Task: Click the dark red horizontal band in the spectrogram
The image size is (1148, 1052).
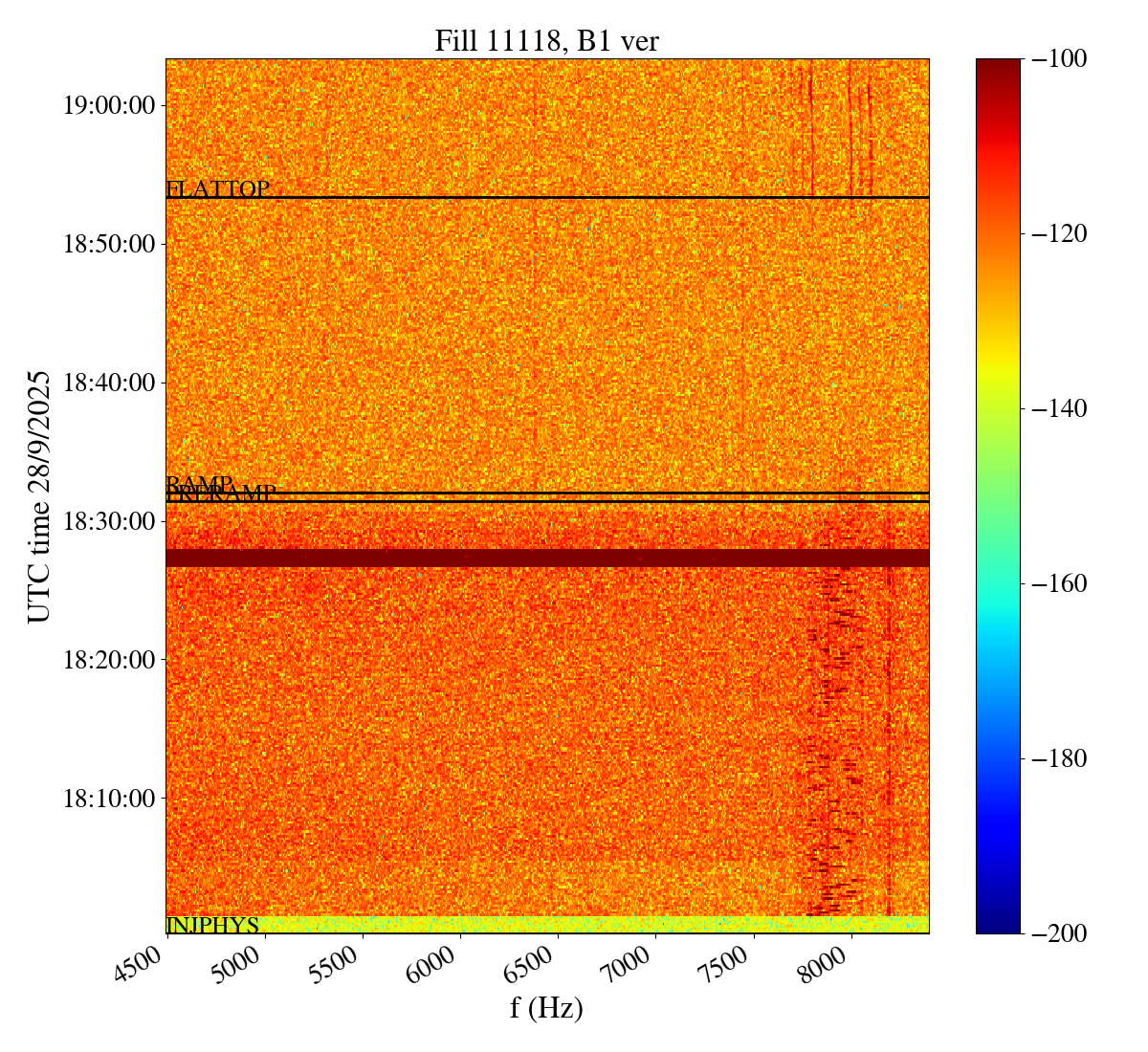Action: click(x=546, y=558)
